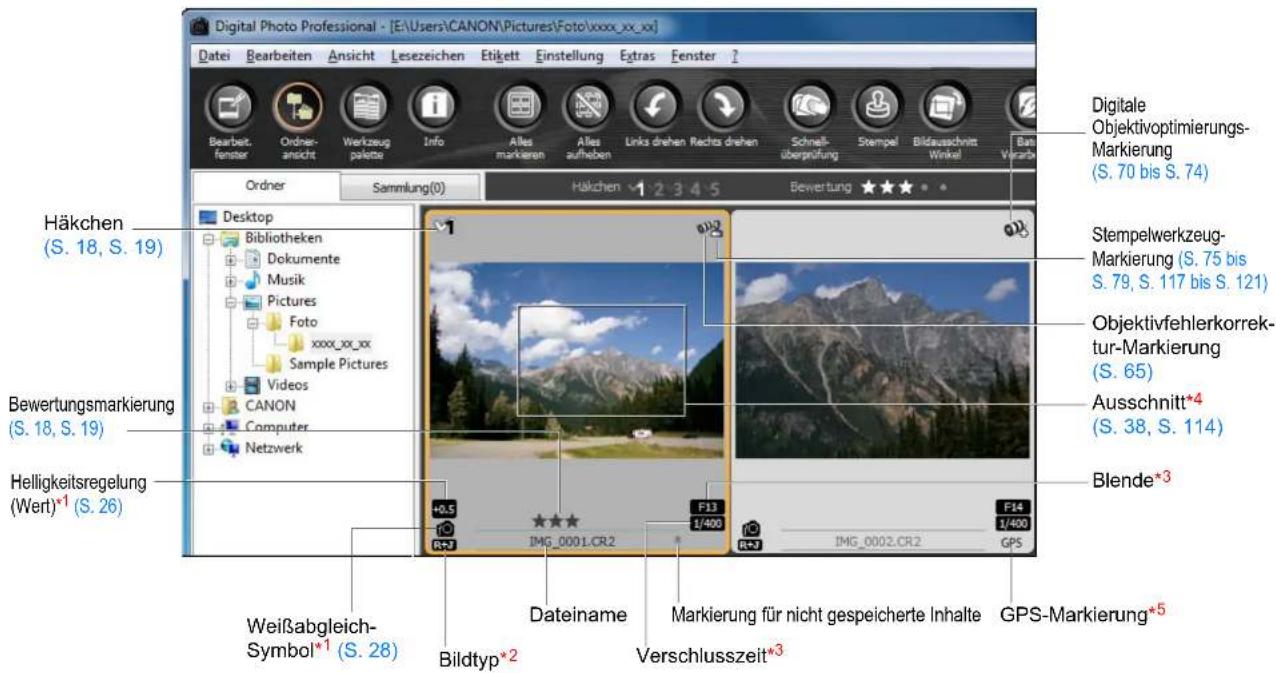Filter by Häkchen checkmark 5
The image size is (1276, 673).
(x=714, y=187)
